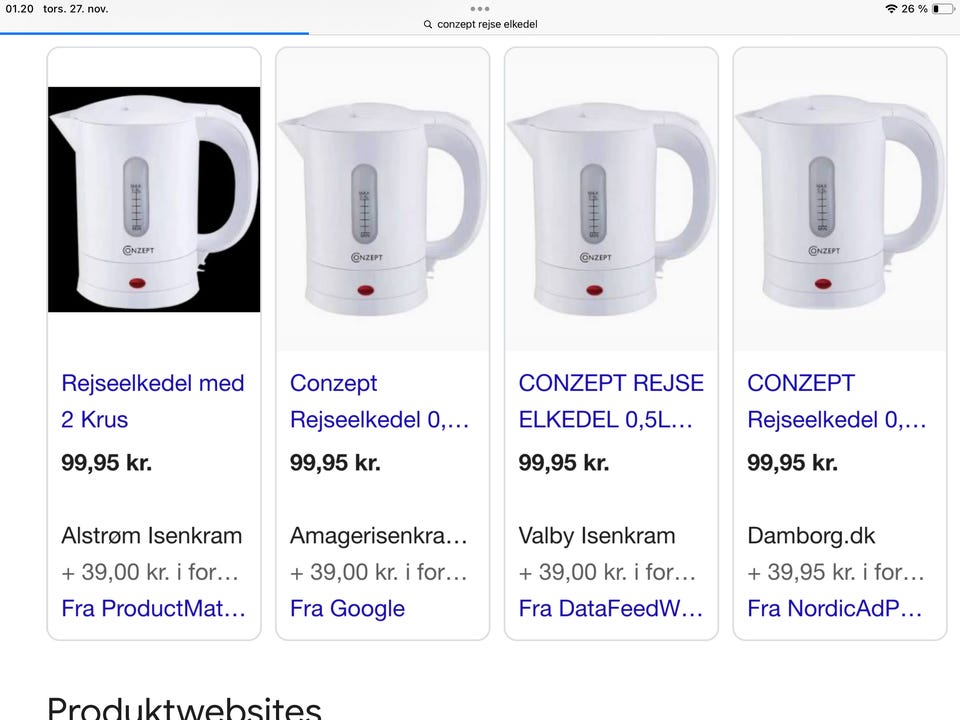
Task: Follow the 'Fra DataFeedW…' source link
Action: coord(610,609)
